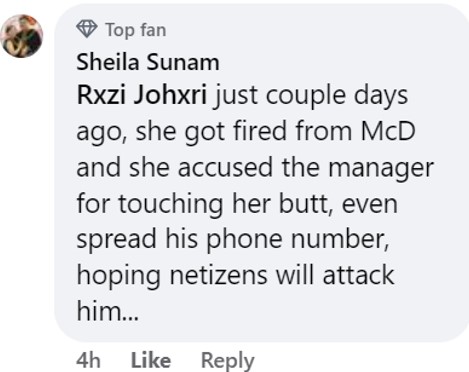The width and height of the screenshot is (469, 372).
Task: Click the word 'netizens' in the comment
Action: pyautogui.click(x=219, y=275)
